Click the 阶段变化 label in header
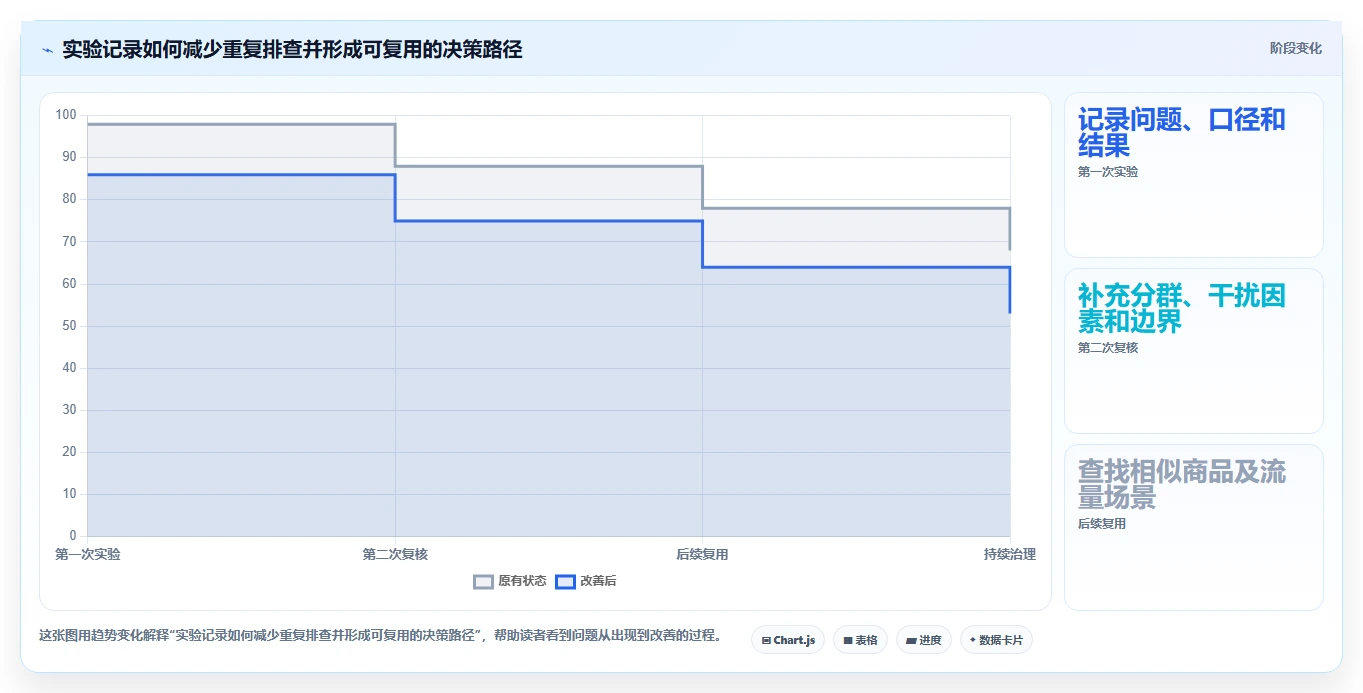 [x=1295, y=48]
